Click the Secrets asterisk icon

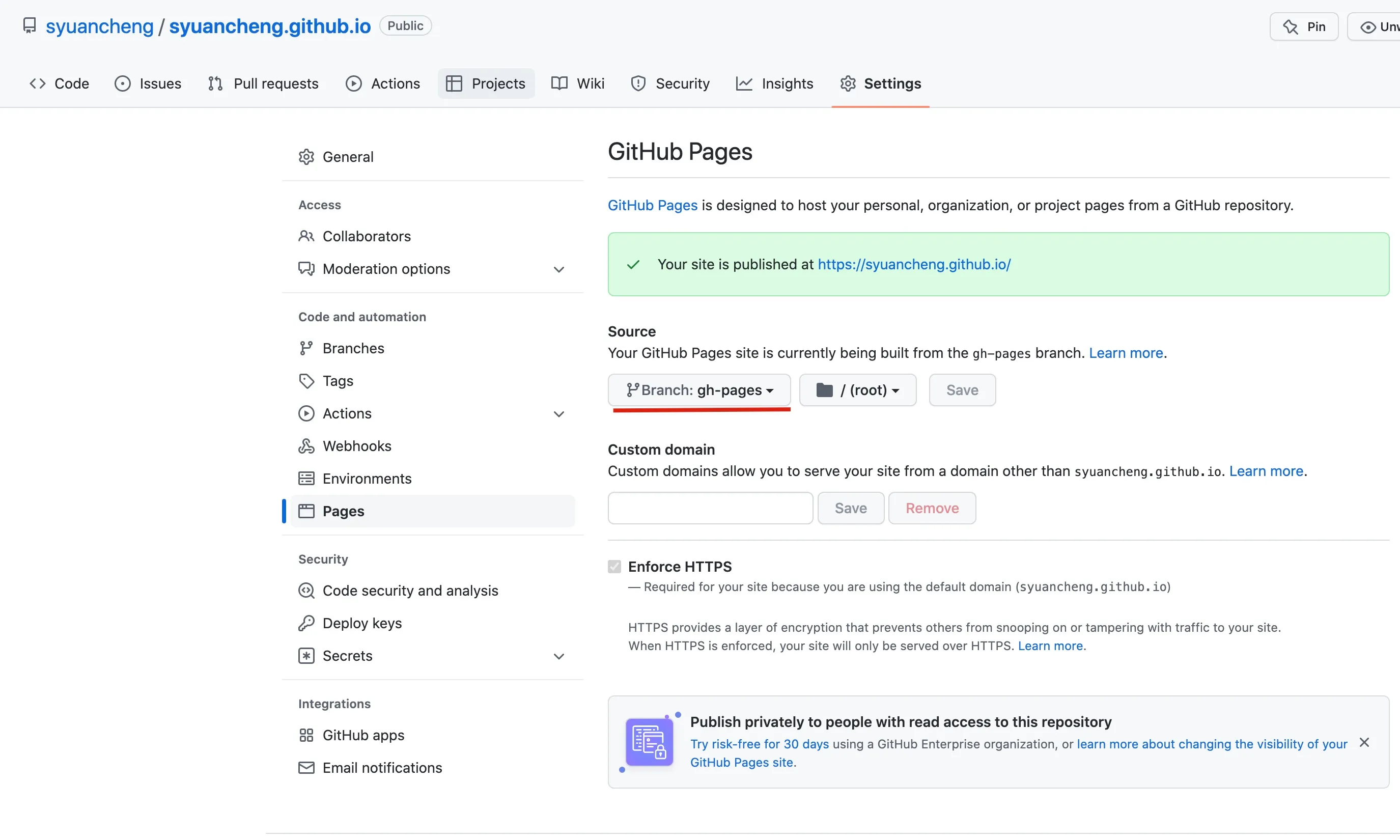(x=306, y=656)
